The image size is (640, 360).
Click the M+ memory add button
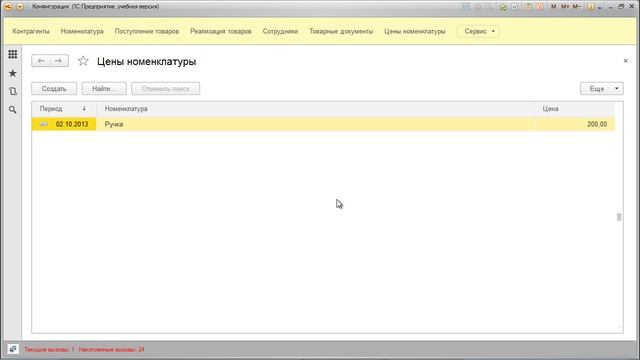click(x=565, y=7)
